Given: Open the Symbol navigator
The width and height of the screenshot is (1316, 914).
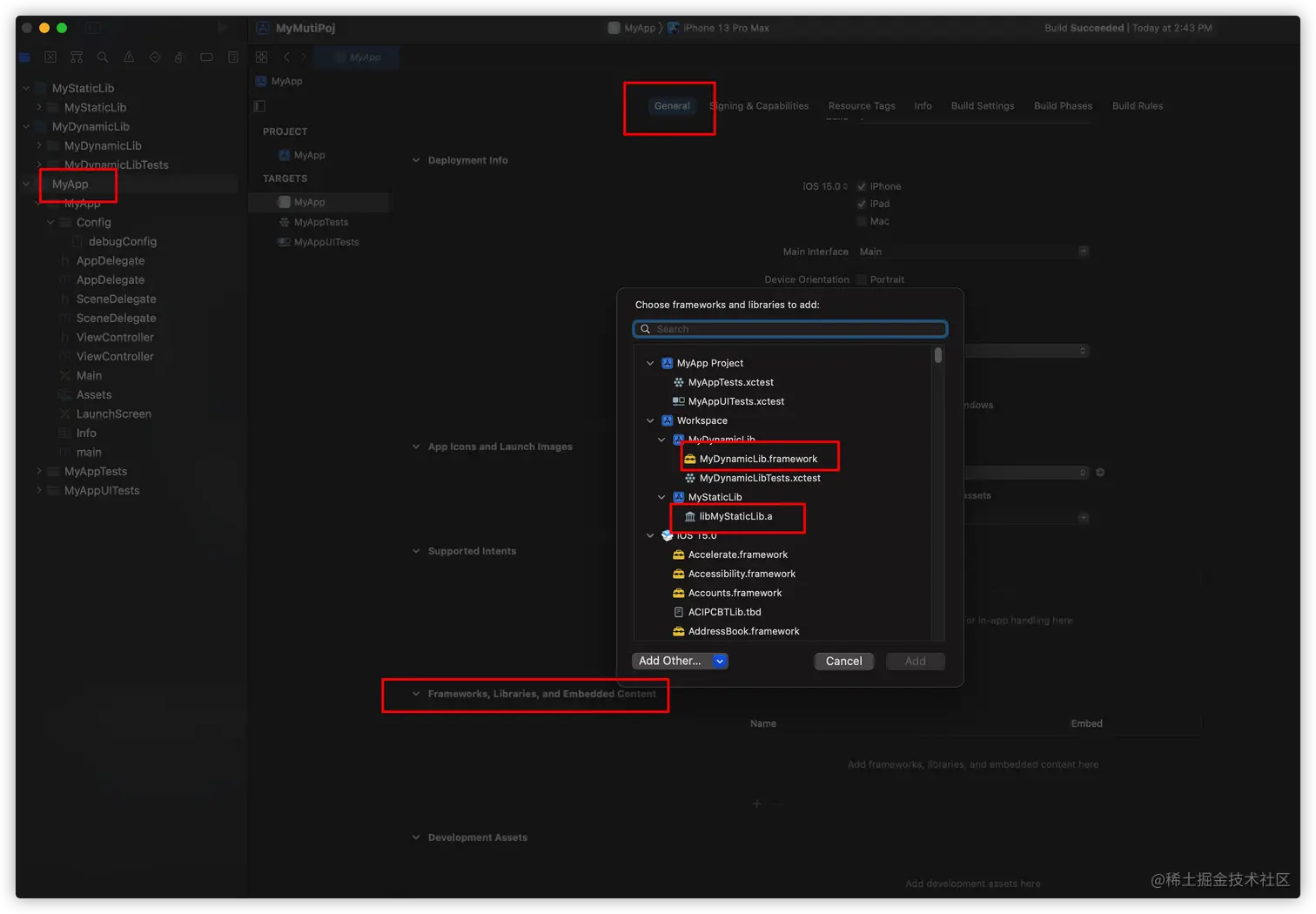Looking at the screenshot, I should pos(77,57).
